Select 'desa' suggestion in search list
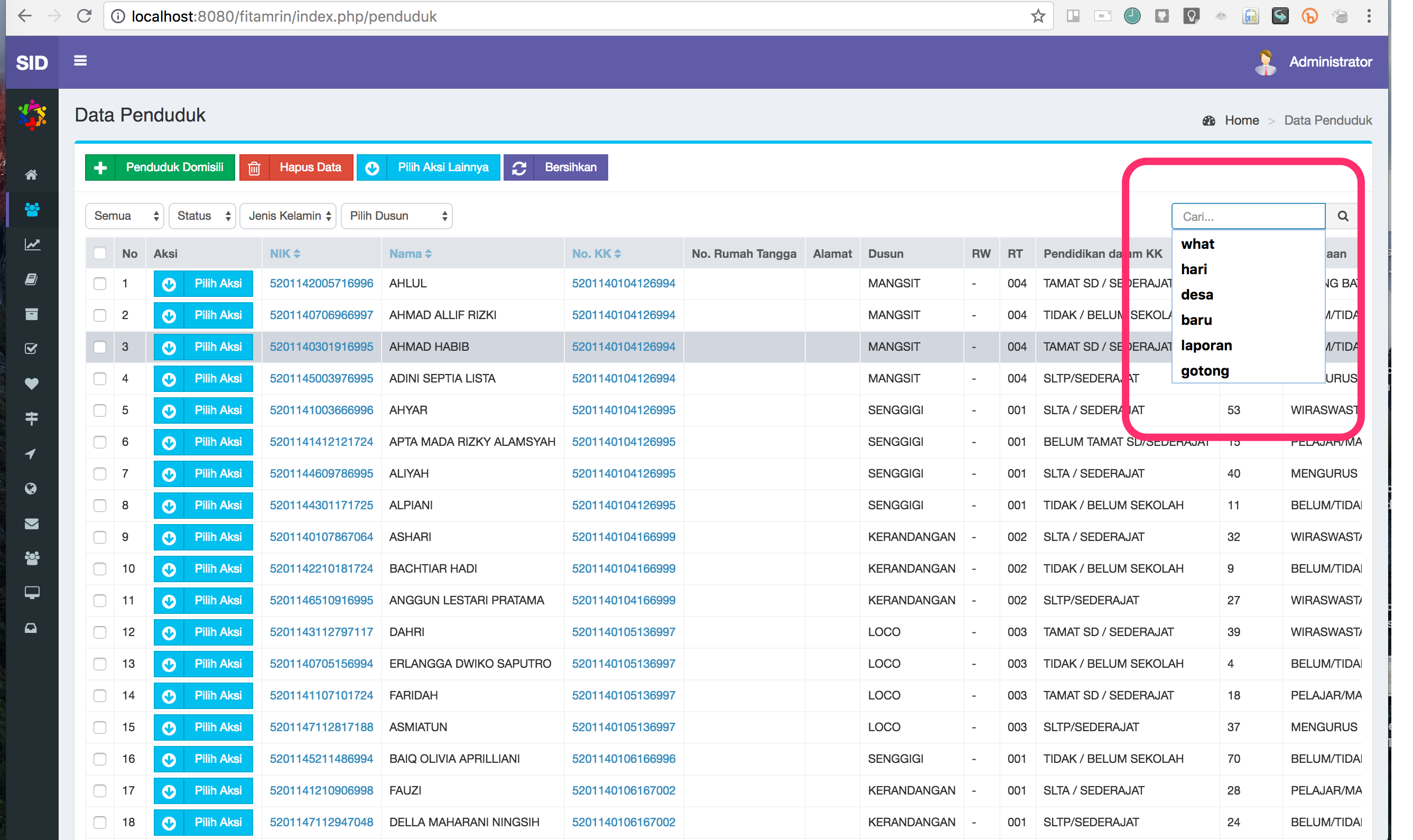Viewport: 1413px width, 840px height. [x=1197, y=294]
